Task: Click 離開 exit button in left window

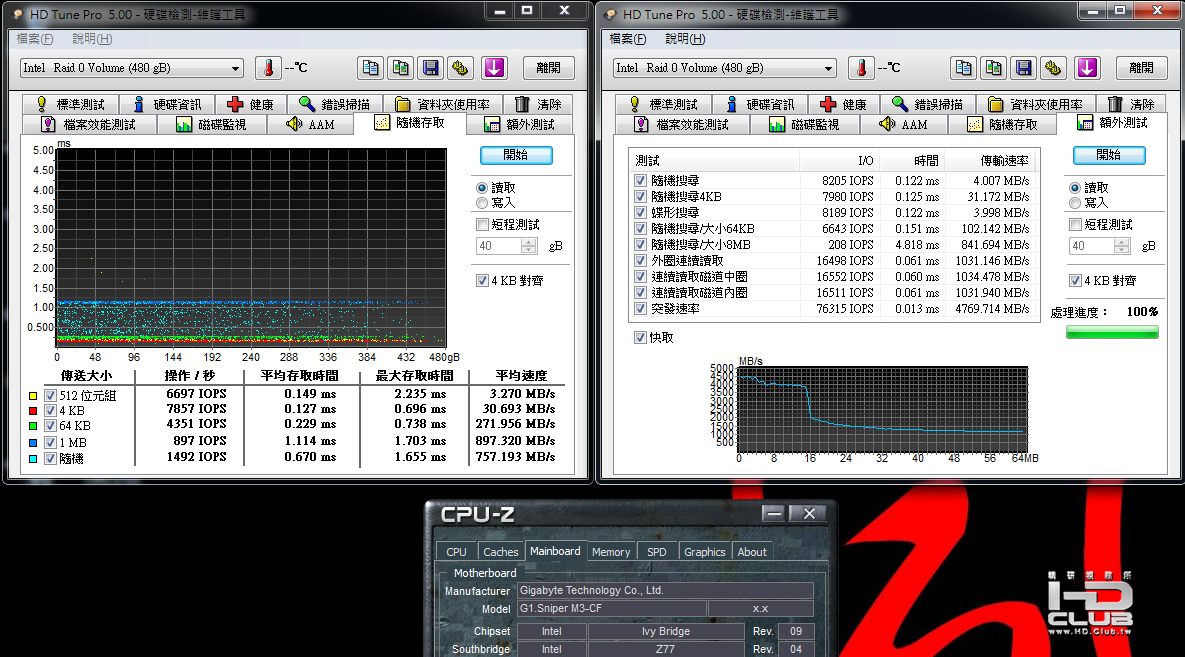Action: click(x=549, y=68)
